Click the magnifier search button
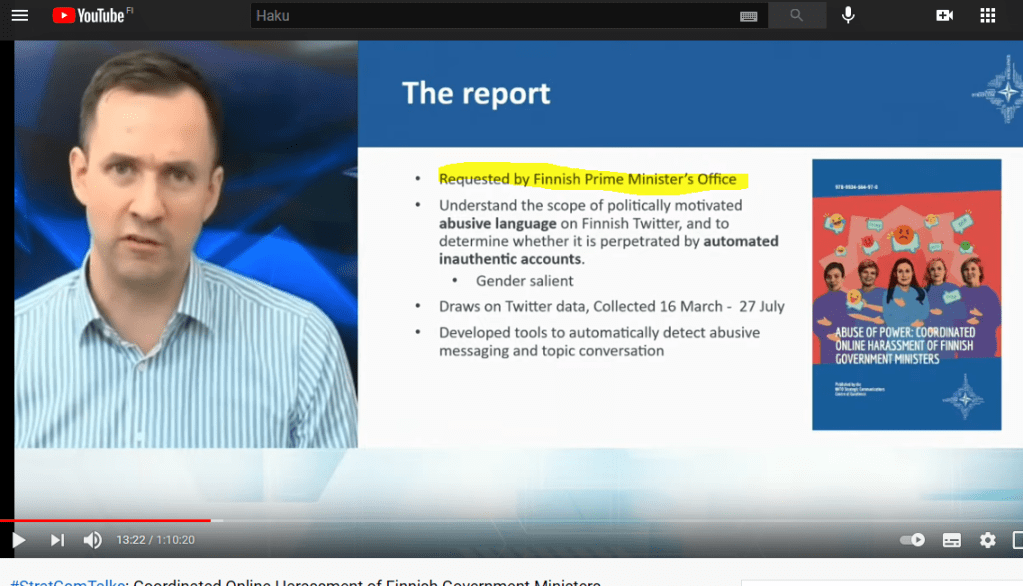The image size is (1023, 586). (x=797, y=16)
